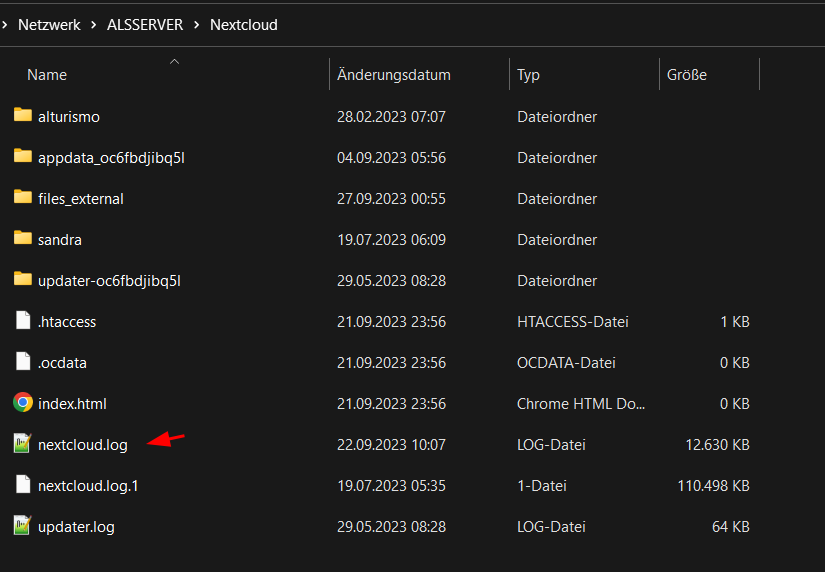The width and height of the screenshot is (825, 572).
Task: Select the updater.log file icon
Action: 22,526
